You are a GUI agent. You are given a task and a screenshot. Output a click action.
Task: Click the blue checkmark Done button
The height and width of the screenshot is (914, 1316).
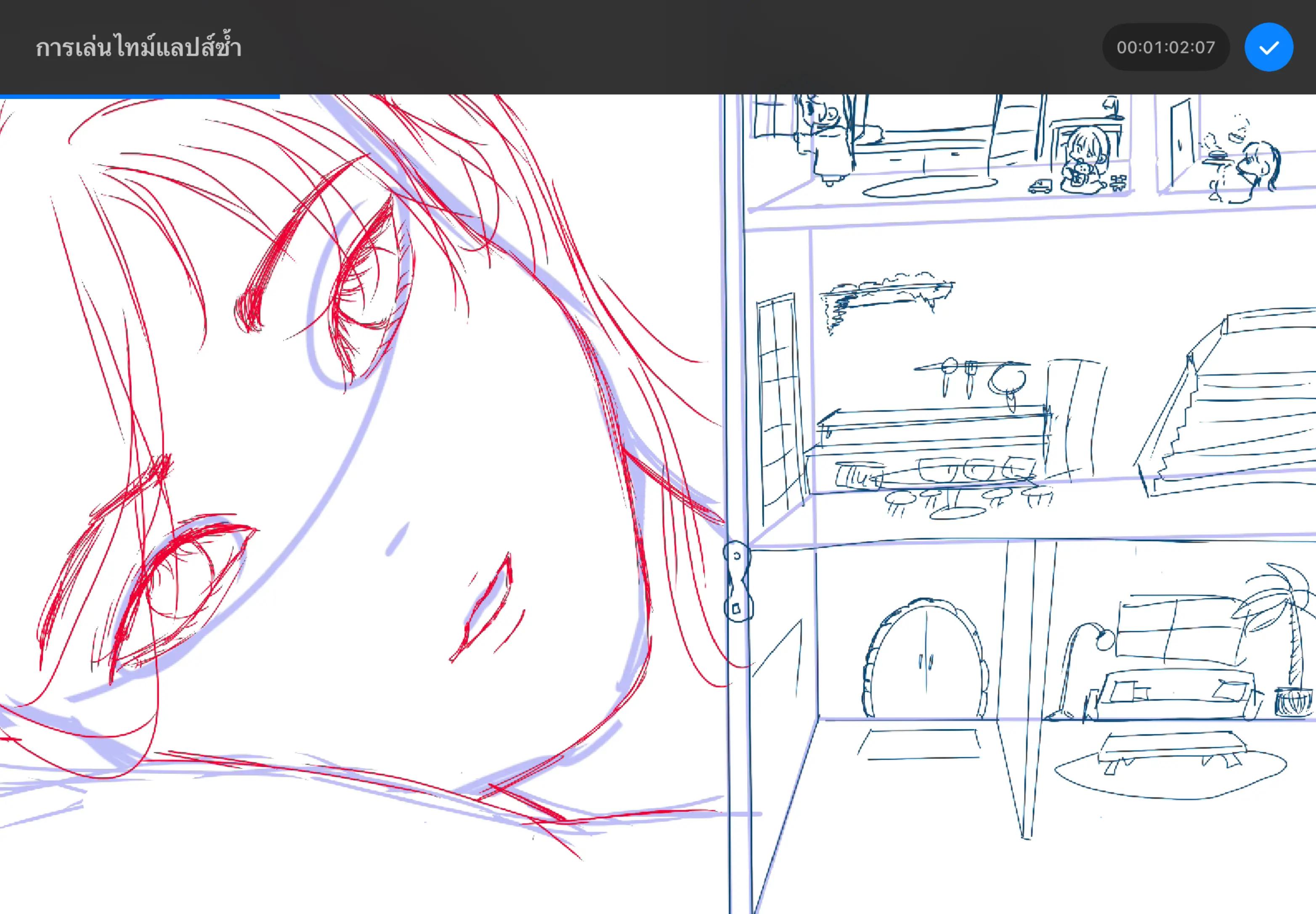point(1268,47)
